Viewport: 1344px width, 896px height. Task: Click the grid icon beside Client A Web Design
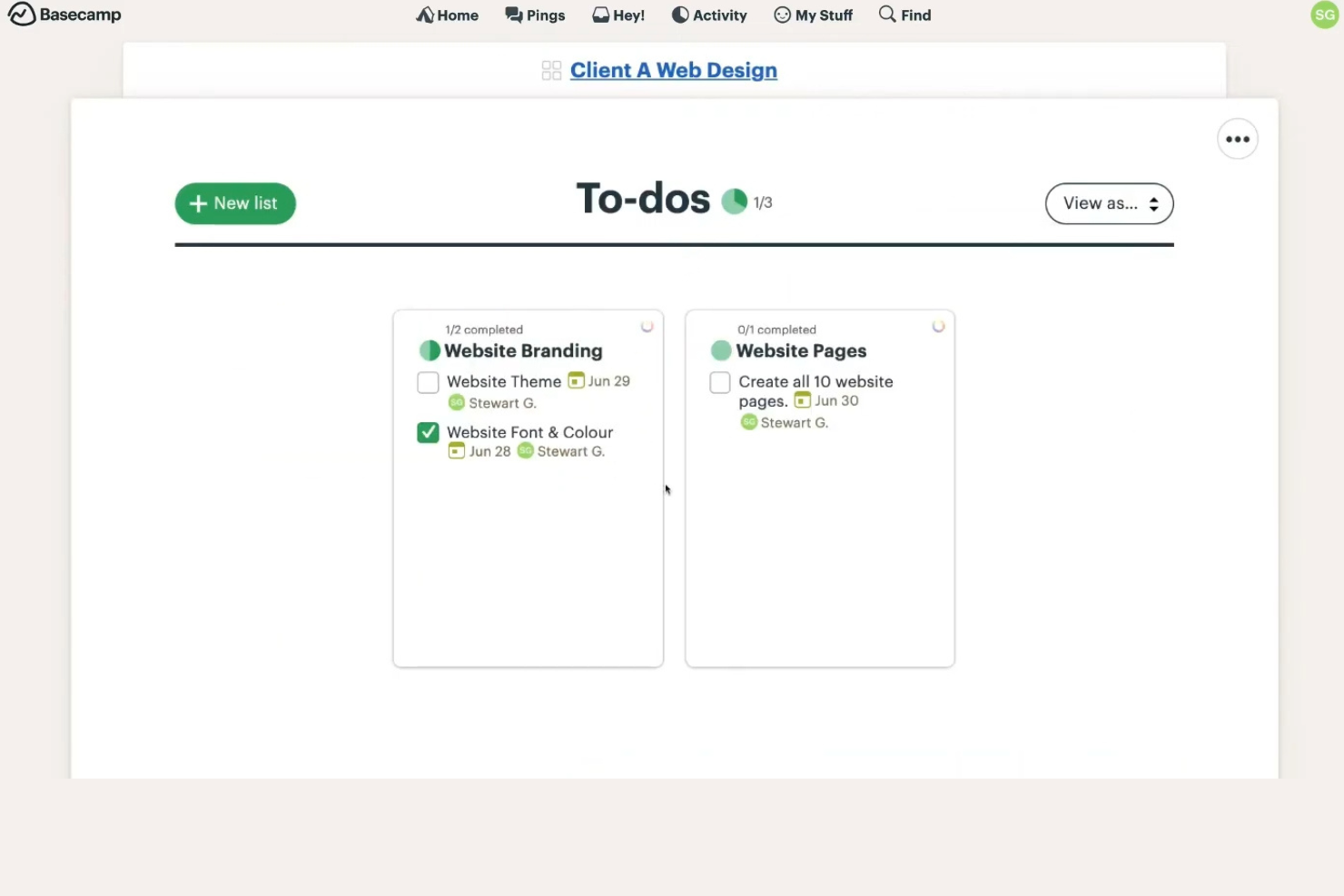pyautogui.click(x=551, y=70)
